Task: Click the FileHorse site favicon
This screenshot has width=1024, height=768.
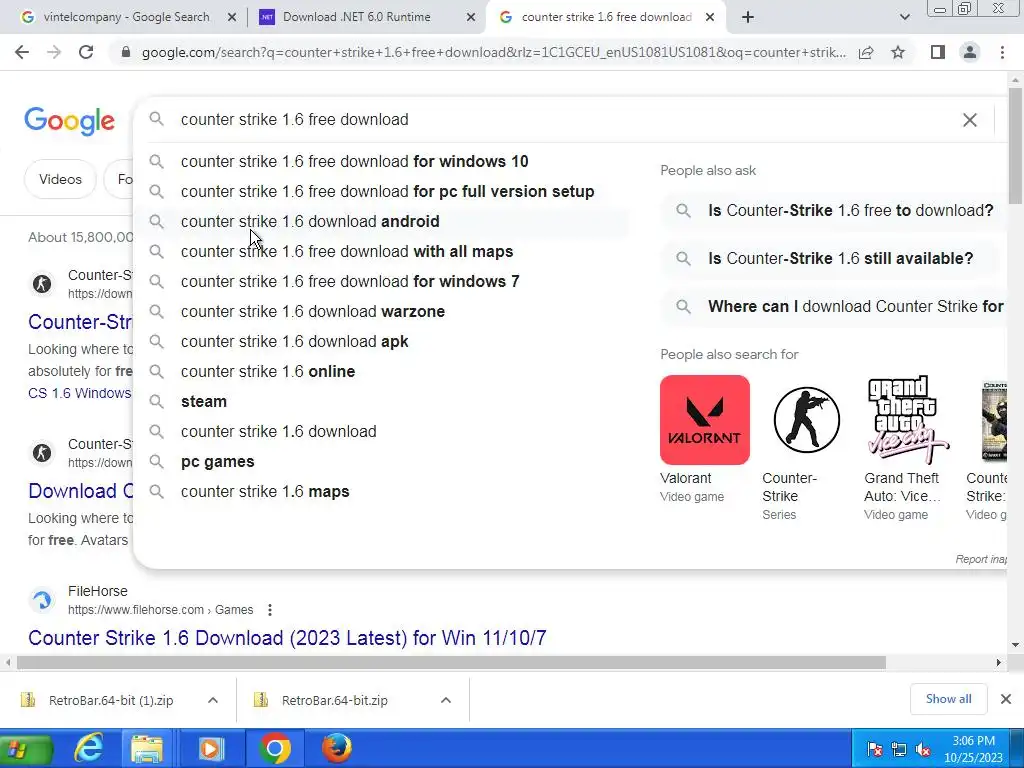Action: [42, 600]
